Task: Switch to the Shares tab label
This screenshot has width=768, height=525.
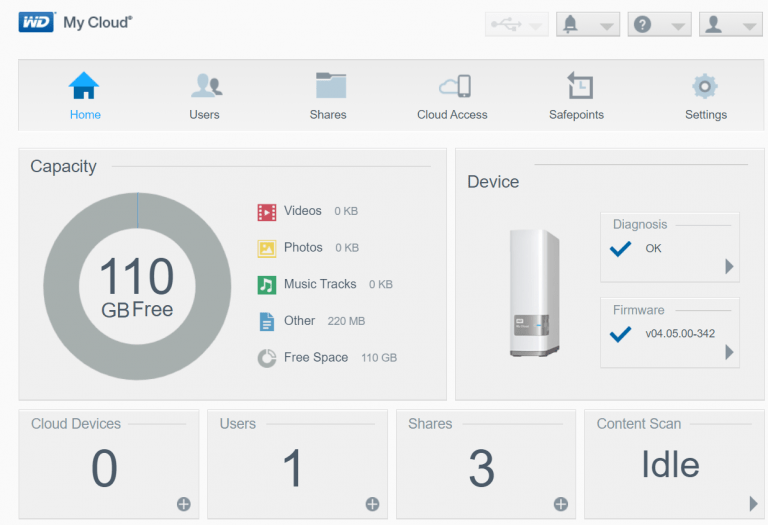Action: pos(328,115)
